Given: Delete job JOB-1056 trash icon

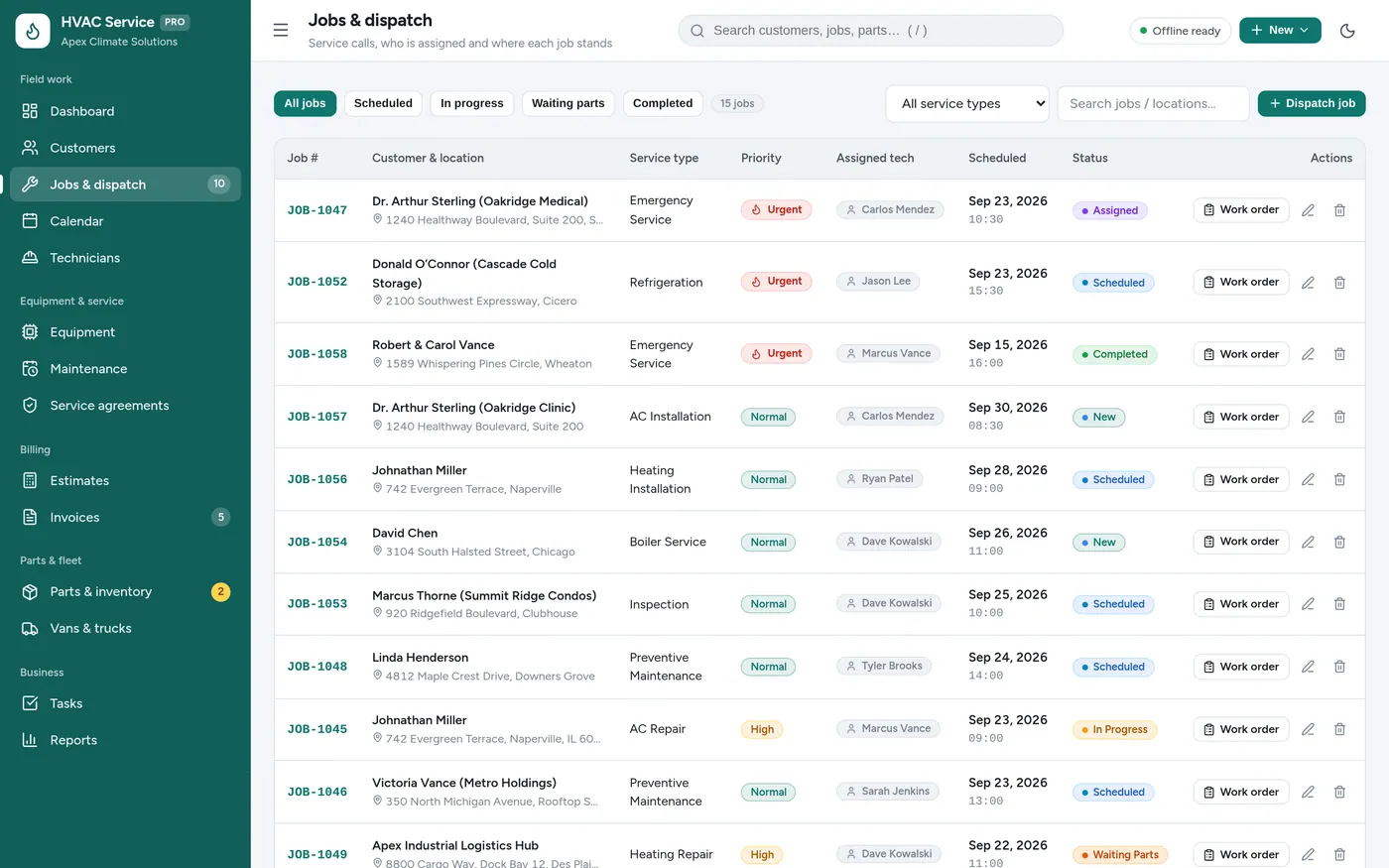Looking at the screenshot, I should (x=1339, y=479).
